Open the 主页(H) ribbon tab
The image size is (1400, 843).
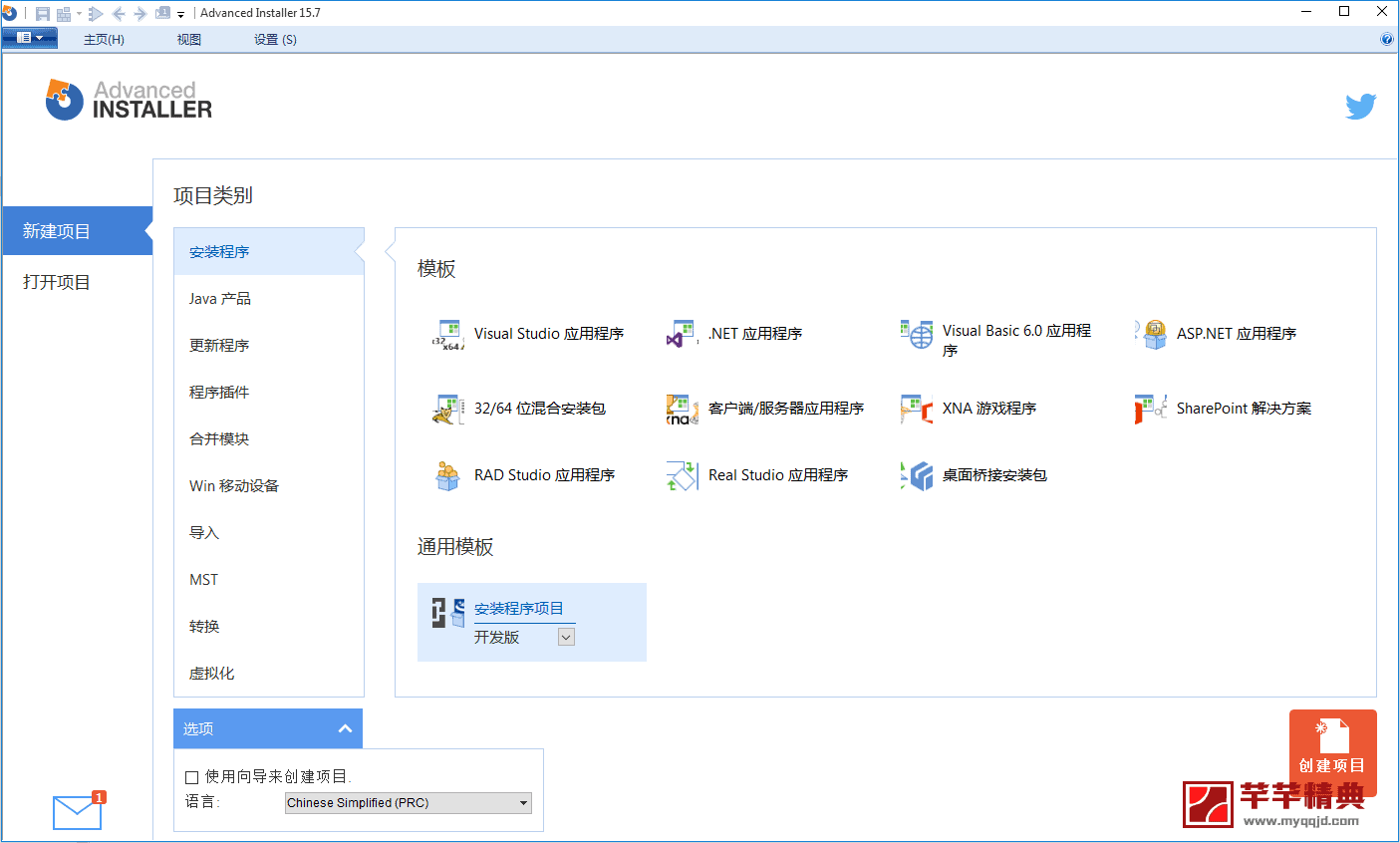(x=104, y=40)
